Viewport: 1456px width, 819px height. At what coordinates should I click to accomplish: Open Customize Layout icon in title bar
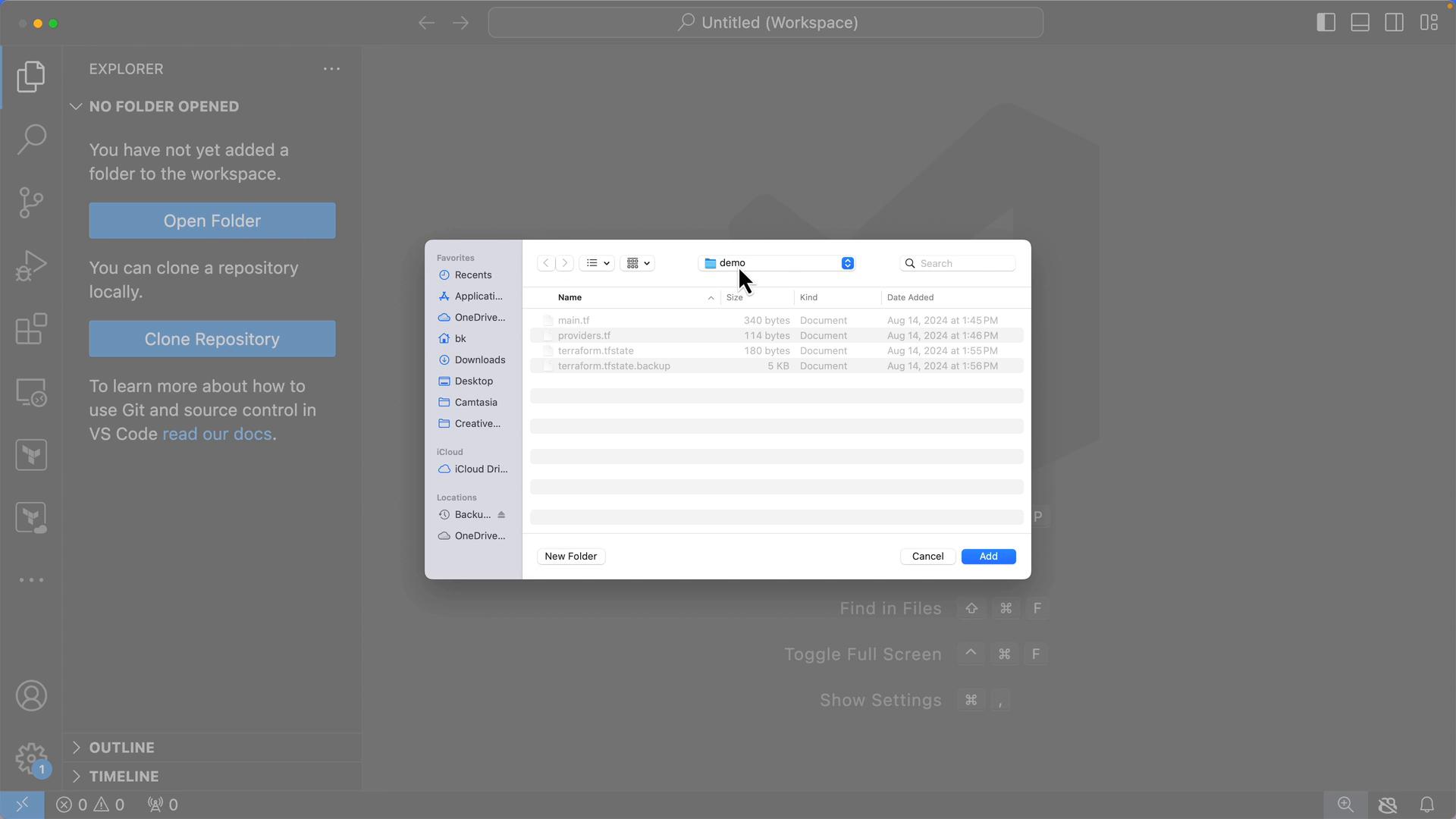click(x=1429, y=23)
